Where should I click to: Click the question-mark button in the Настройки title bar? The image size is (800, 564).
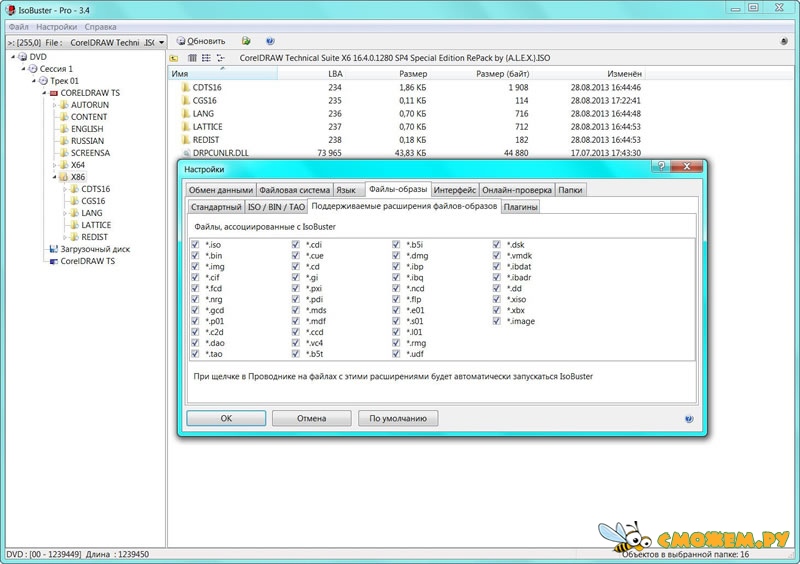(661, 166)
